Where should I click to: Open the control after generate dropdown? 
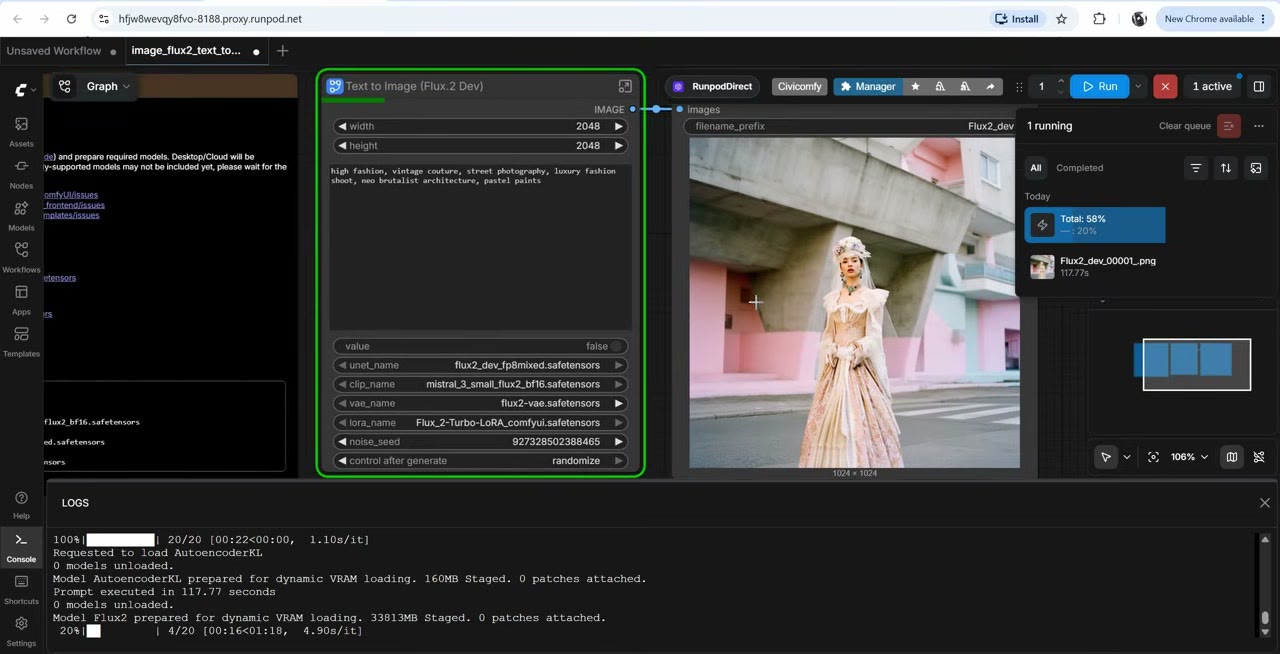pyautogui.click(x=481, y=461)
